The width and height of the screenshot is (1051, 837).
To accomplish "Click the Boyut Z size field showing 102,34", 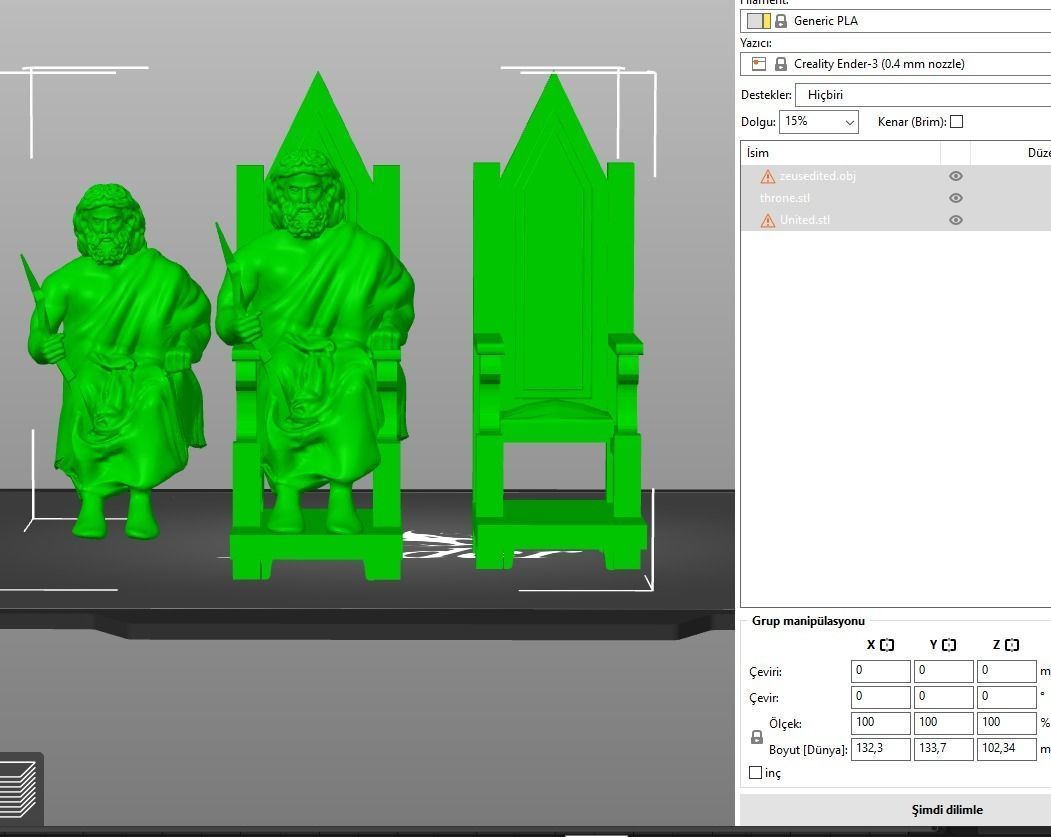I will point(1007,749).
